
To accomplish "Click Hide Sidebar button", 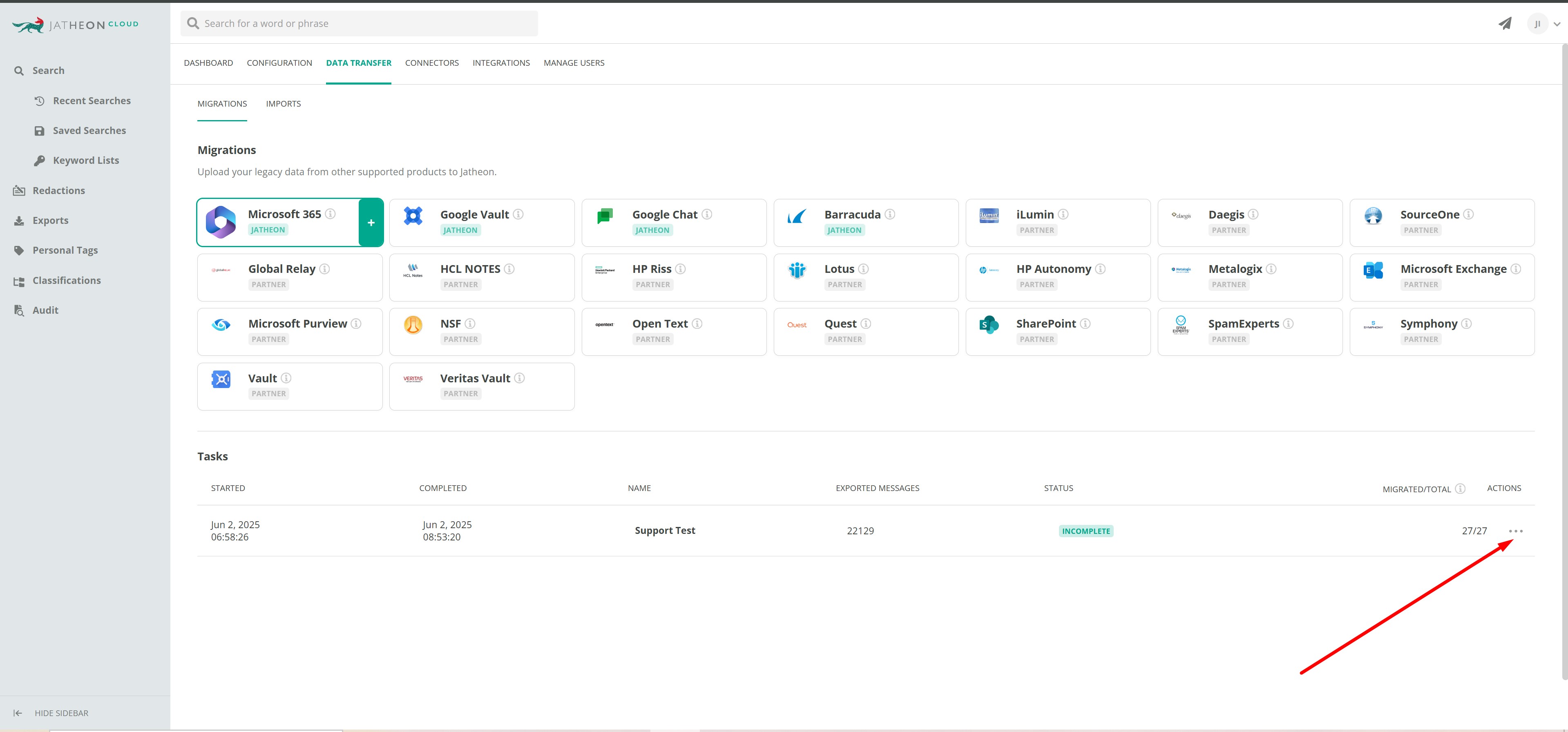I will point(51,713).
